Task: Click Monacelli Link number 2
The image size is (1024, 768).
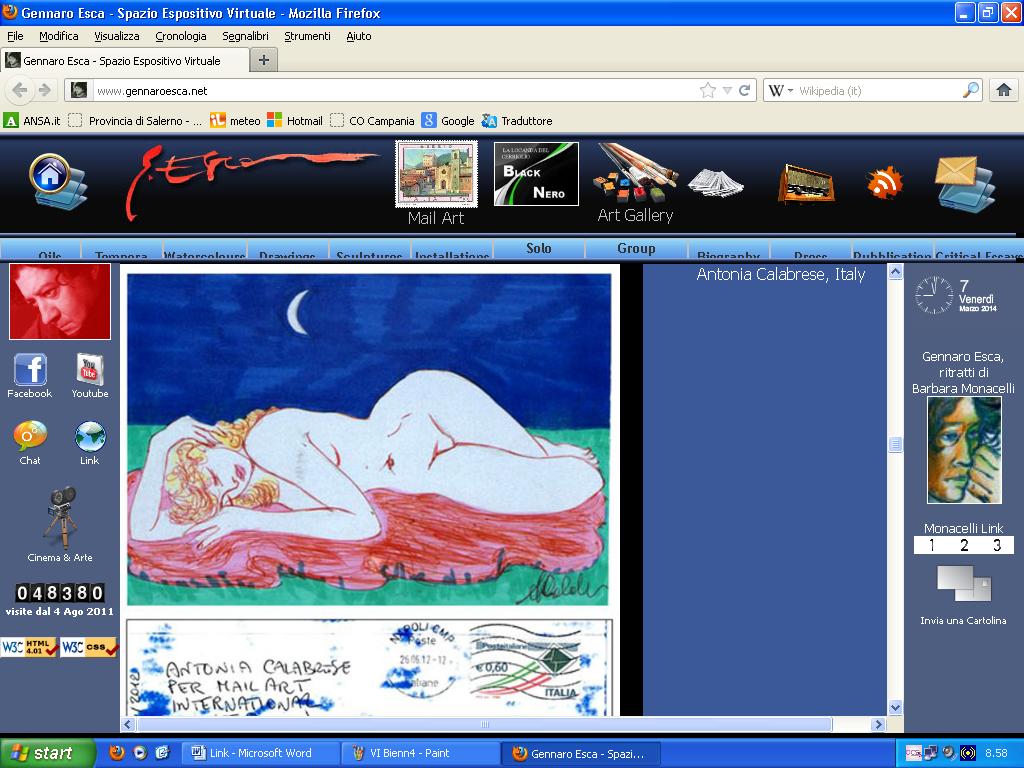Action: [964, 545]
